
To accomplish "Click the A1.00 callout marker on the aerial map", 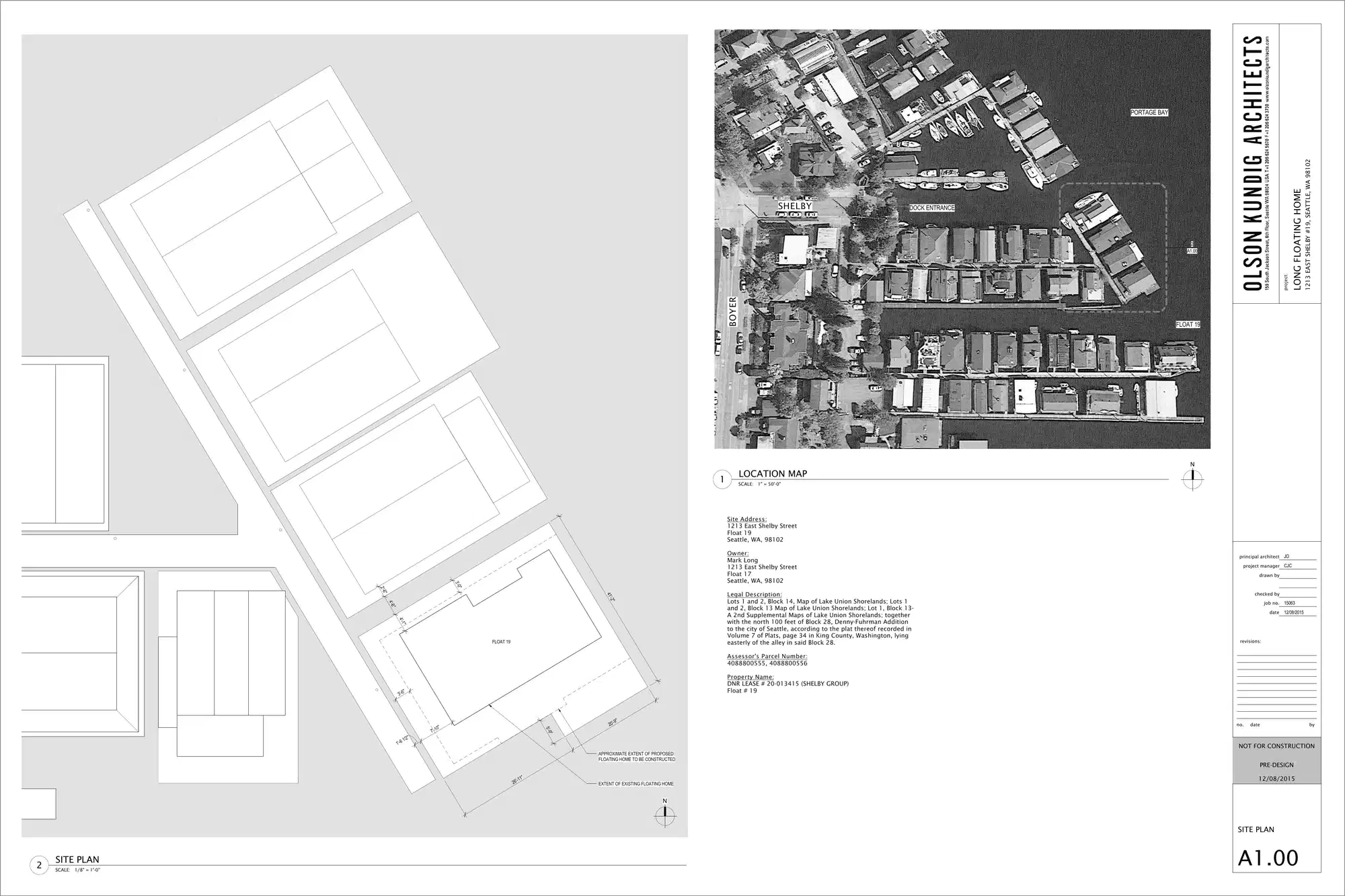I will click(x=1192, y=248).
